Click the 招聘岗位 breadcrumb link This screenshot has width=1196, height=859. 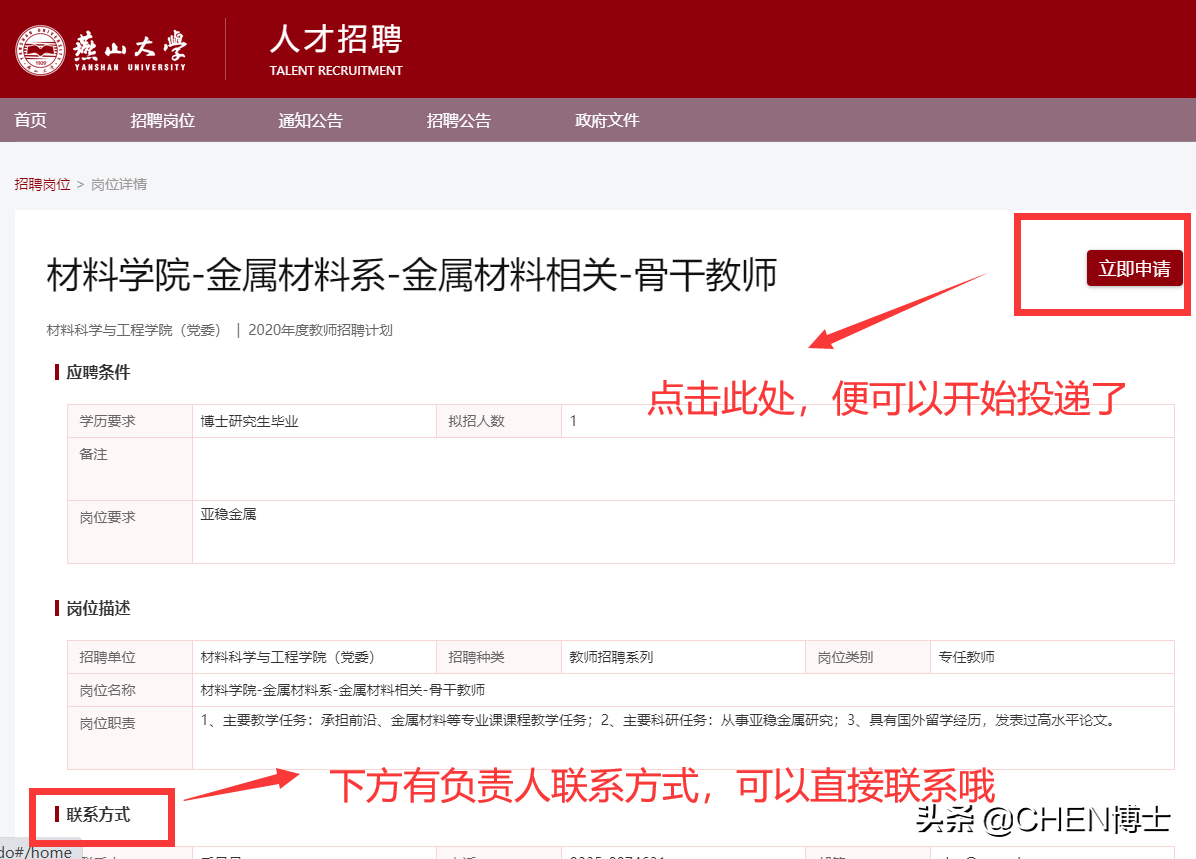42,184
